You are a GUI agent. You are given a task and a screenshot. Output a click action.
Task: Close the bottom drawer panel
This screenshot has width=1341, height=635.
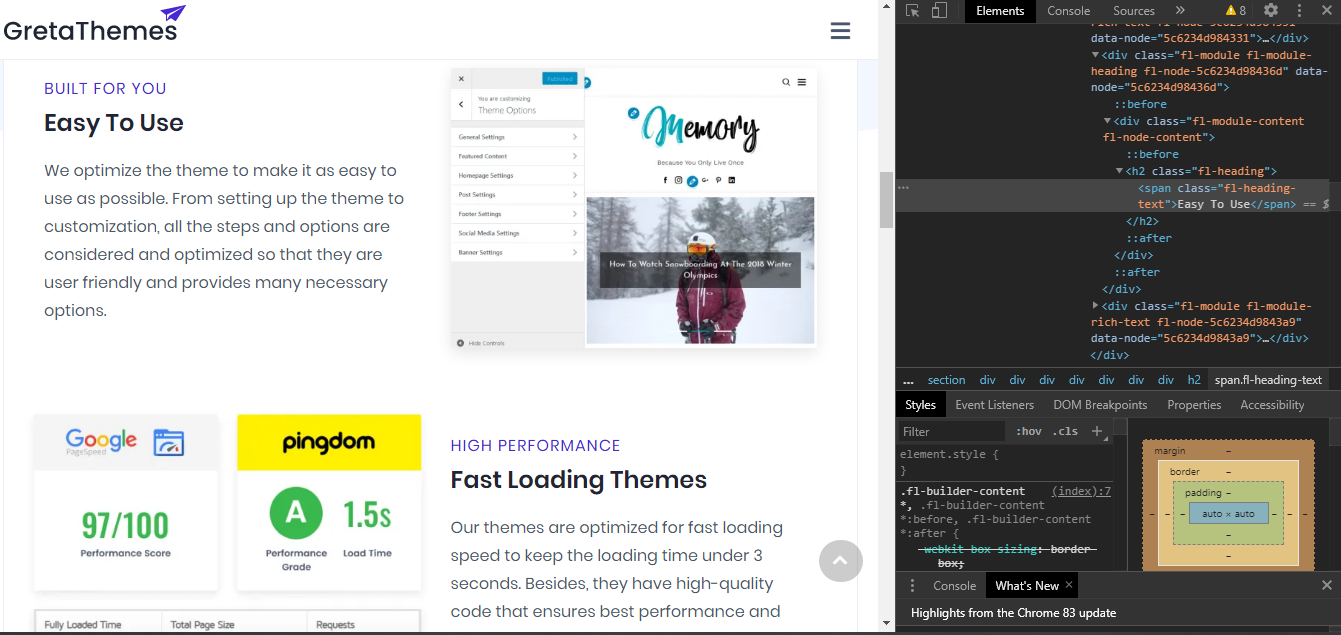coord(1327,585)
